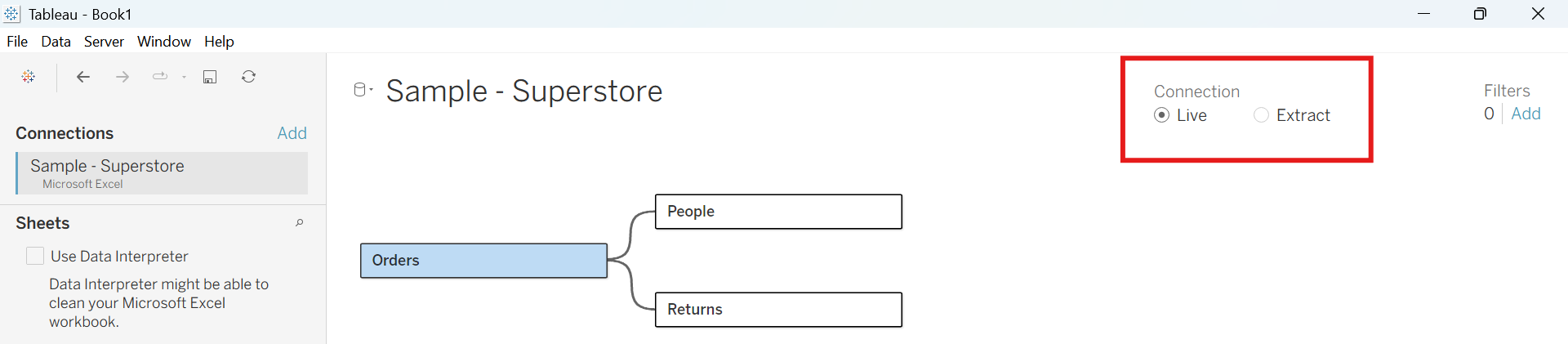Add a data source filter
The width and height of the screenshot is (1568, 344).
(1526, 114)
